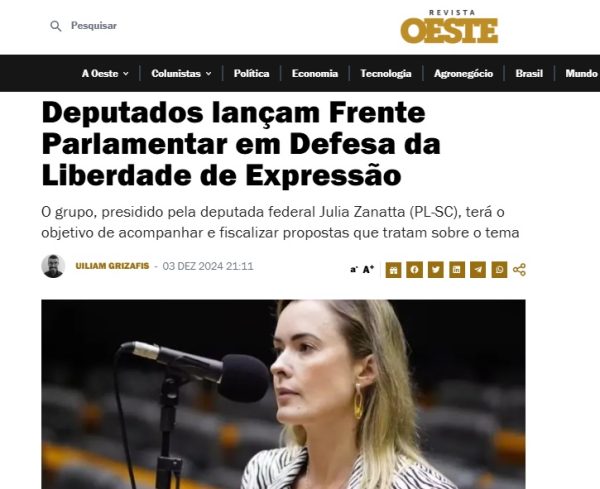Share article on Twitter
This screenshot has width=600, height=489.
[x=435, y=270]
